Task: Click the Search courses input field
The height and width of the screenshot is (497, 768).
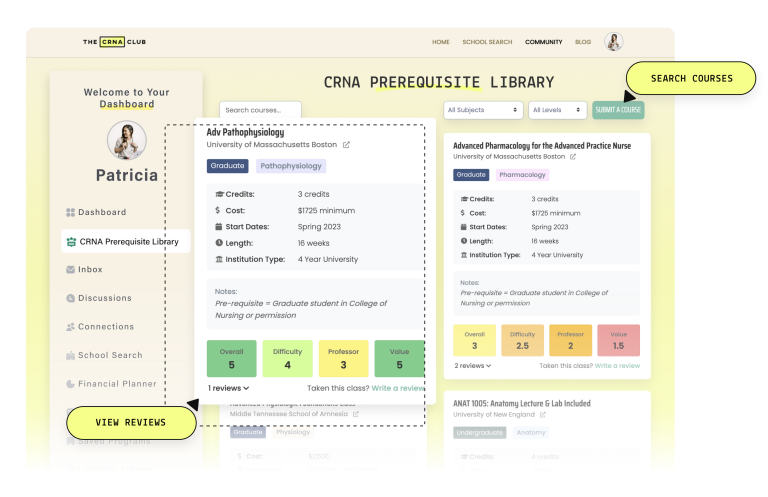Action: (x=261, y=110)
